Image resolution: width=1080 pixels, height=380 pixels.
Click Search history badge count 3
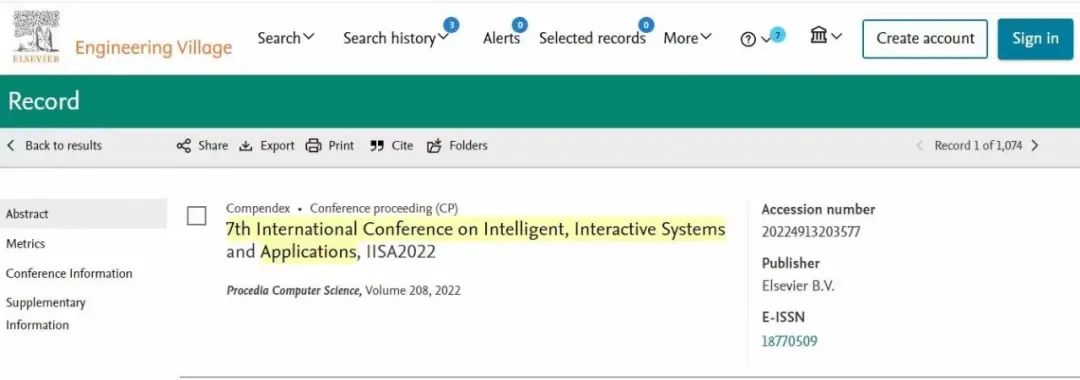451,25
